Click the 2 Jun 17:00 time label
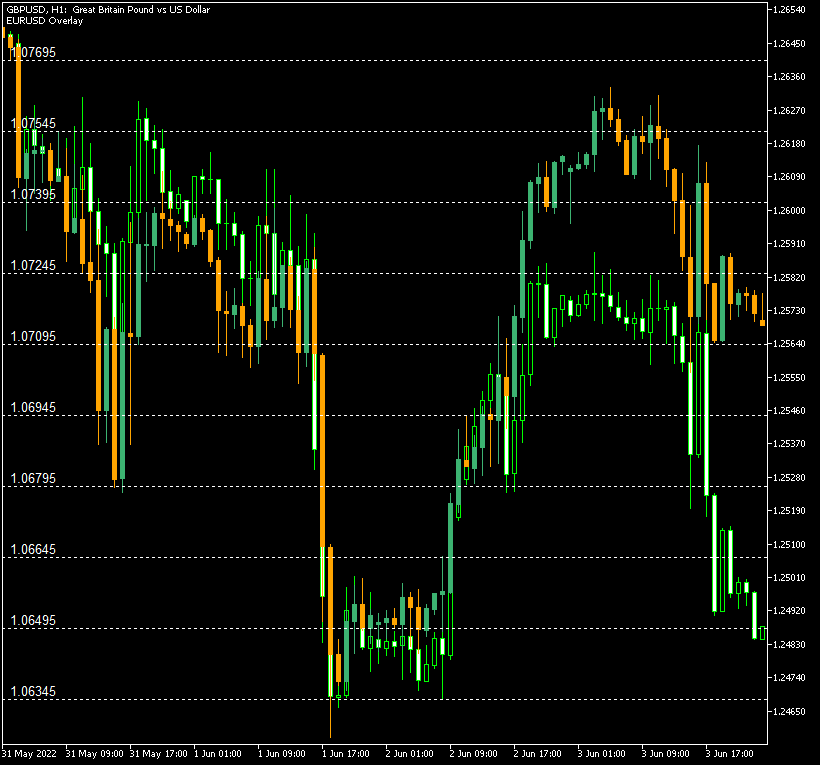This screenshot has width=820, height=765. click(x=540, y=753)
